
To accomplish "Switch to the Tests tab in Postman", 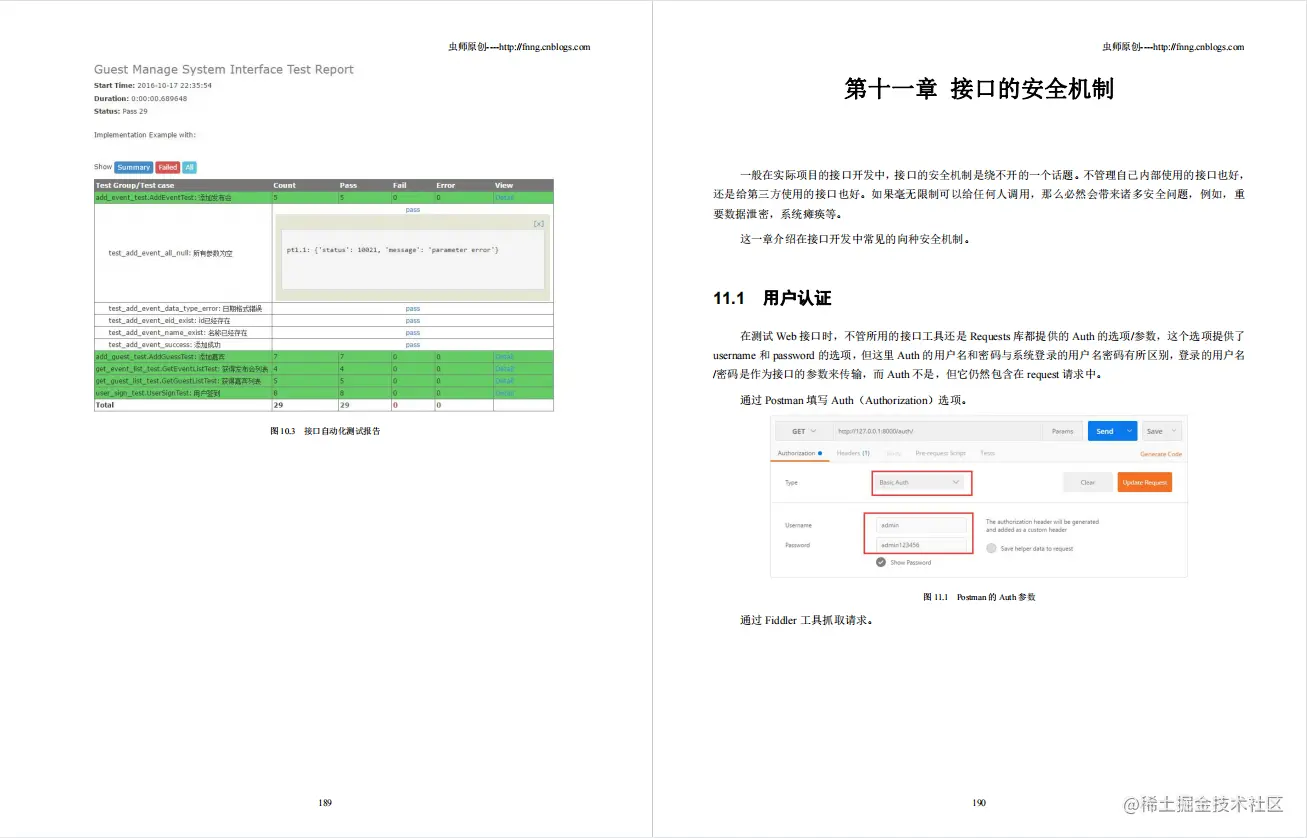I will [x=988, y=453].
